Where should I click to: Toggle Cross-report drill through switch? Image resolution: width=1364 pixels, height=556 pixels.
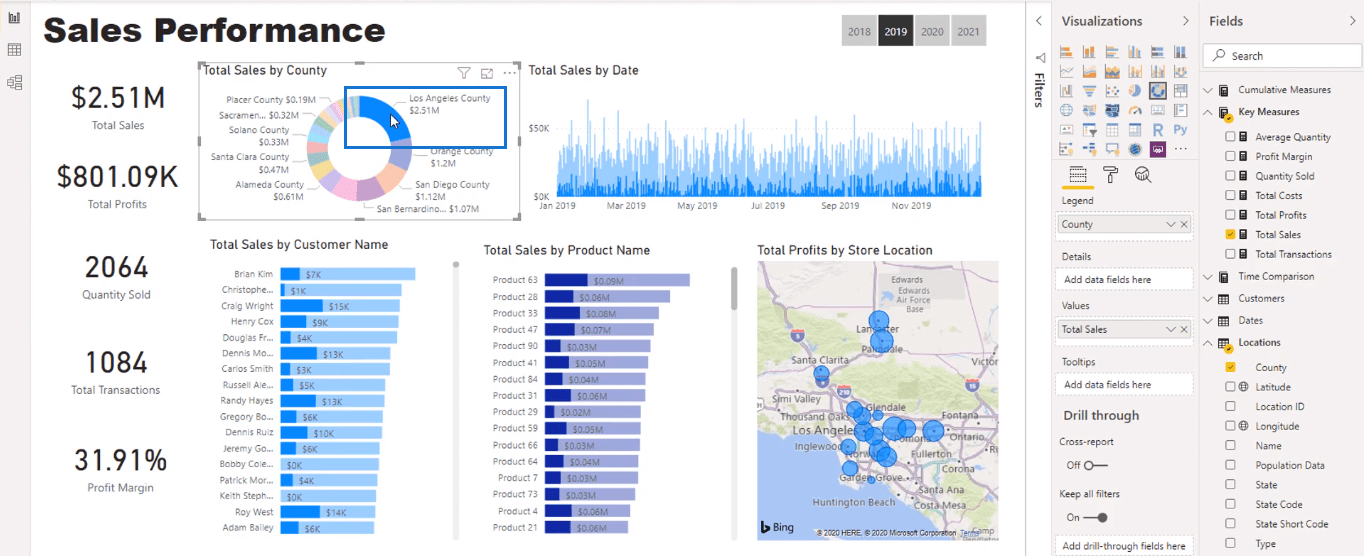pyautogui.click(x=1096, y=465)
